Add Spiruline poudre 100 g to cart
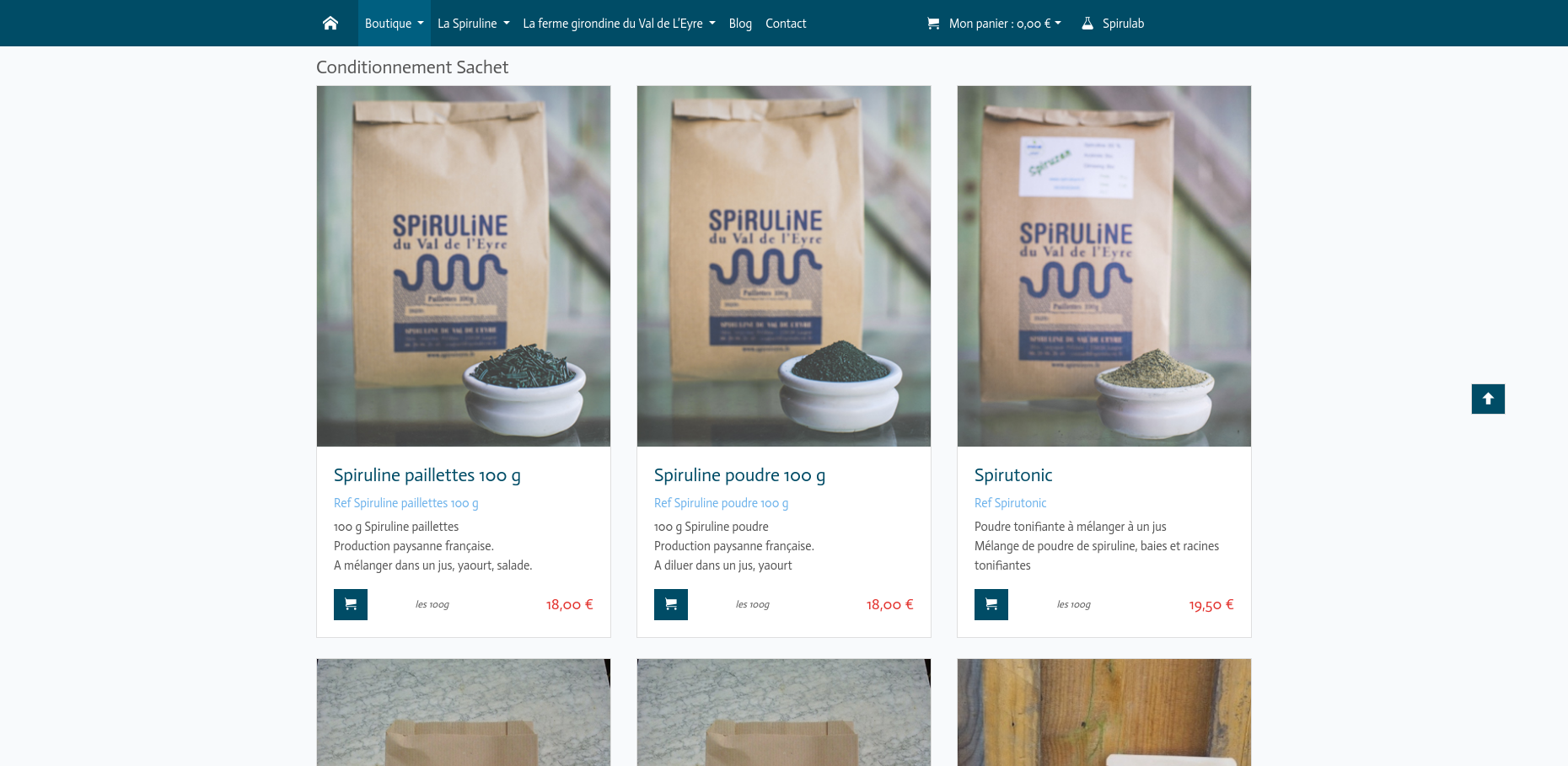This screenshot has height=766, width=1568. point(670,604)
